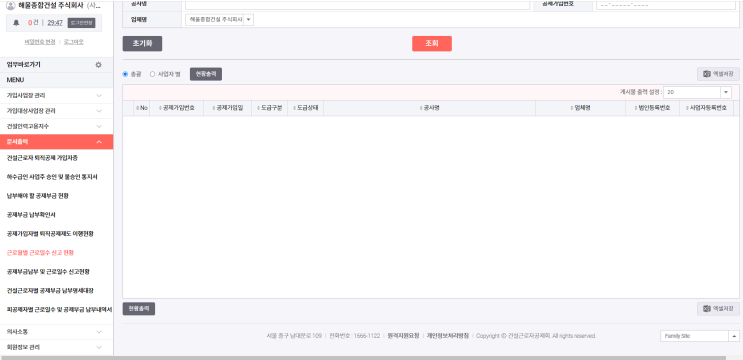743x360 pixels.
Task: Click sort arrows icon on 공제가입번호 column
Action: click(x=160, y=108)
